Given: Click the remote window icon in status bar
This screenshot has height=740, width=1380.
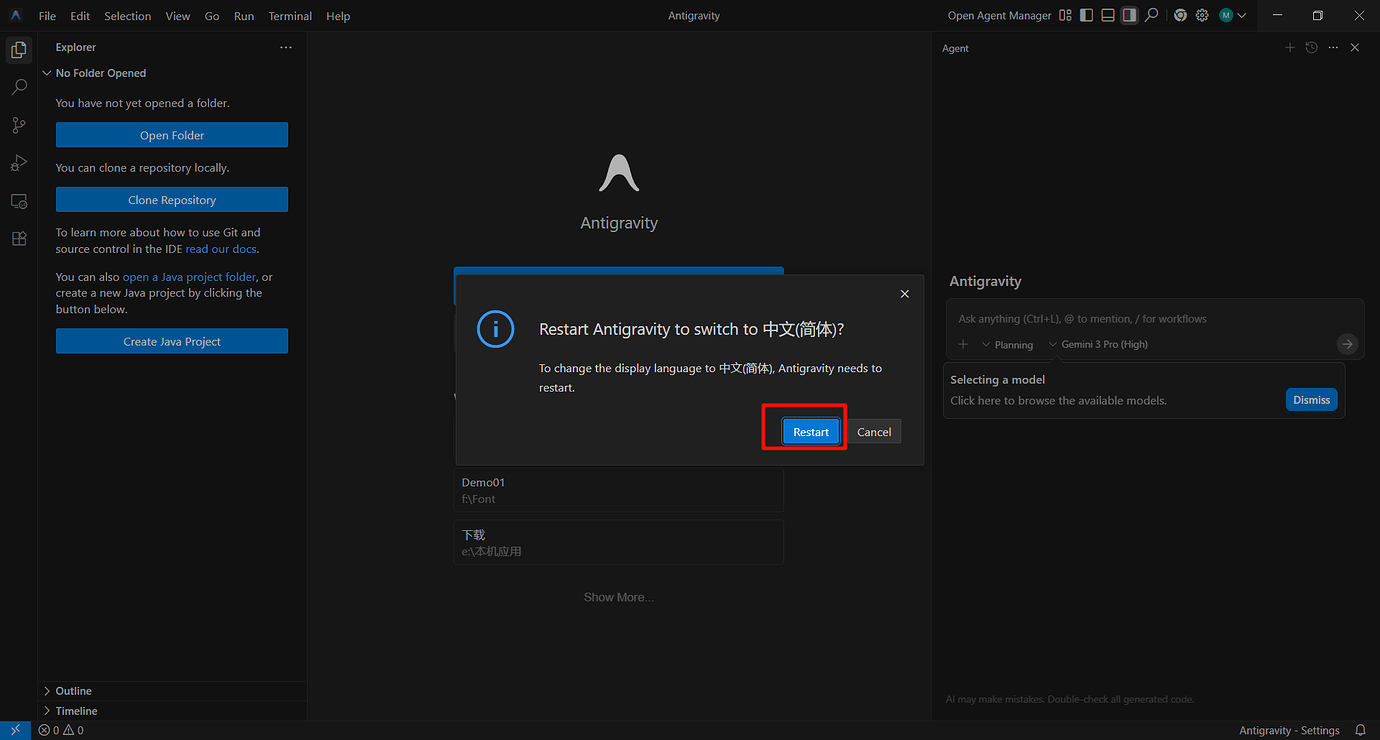Looking at the screenshot, I should (x=15, y=730).
